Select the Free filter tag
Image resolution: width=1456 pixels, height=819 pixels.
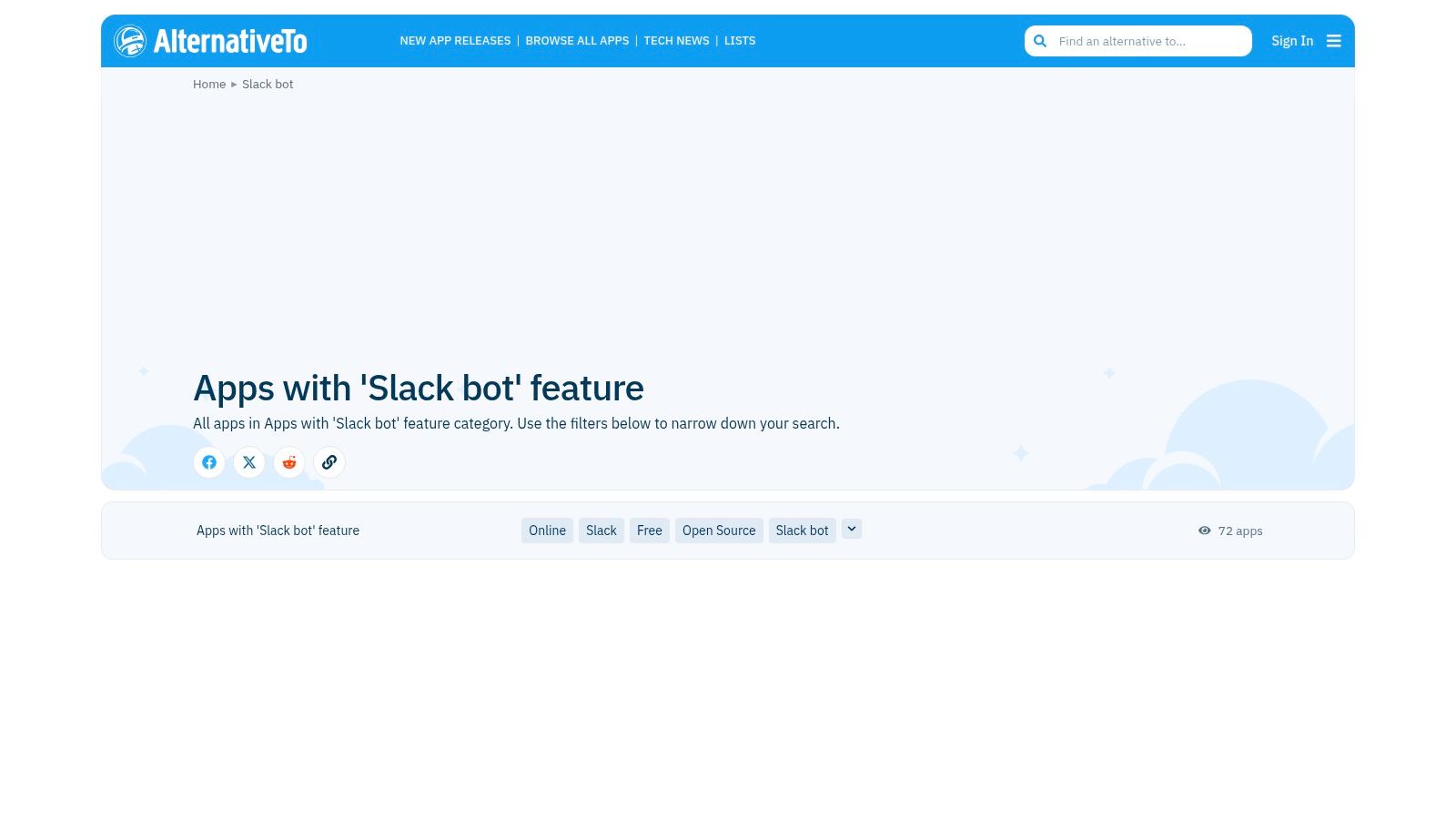(650, 531)
